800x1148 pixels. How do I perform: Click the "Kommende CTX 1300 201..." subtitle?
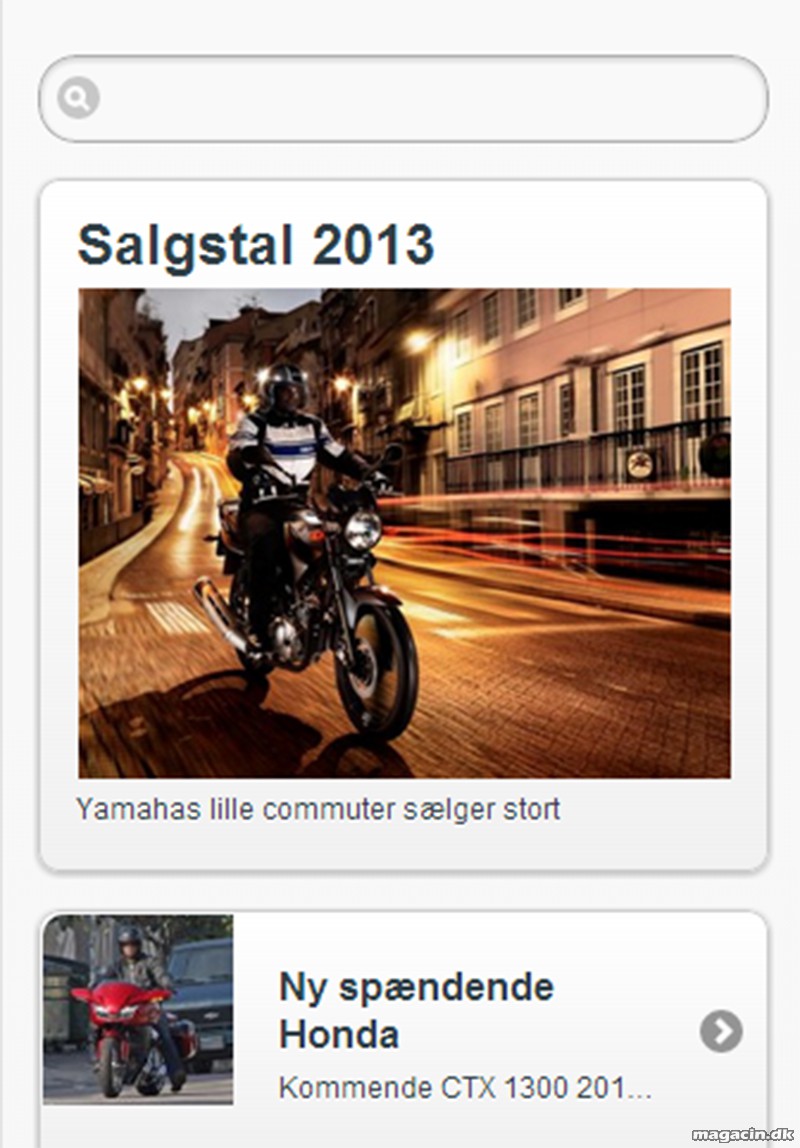(x=465, y=1088)
